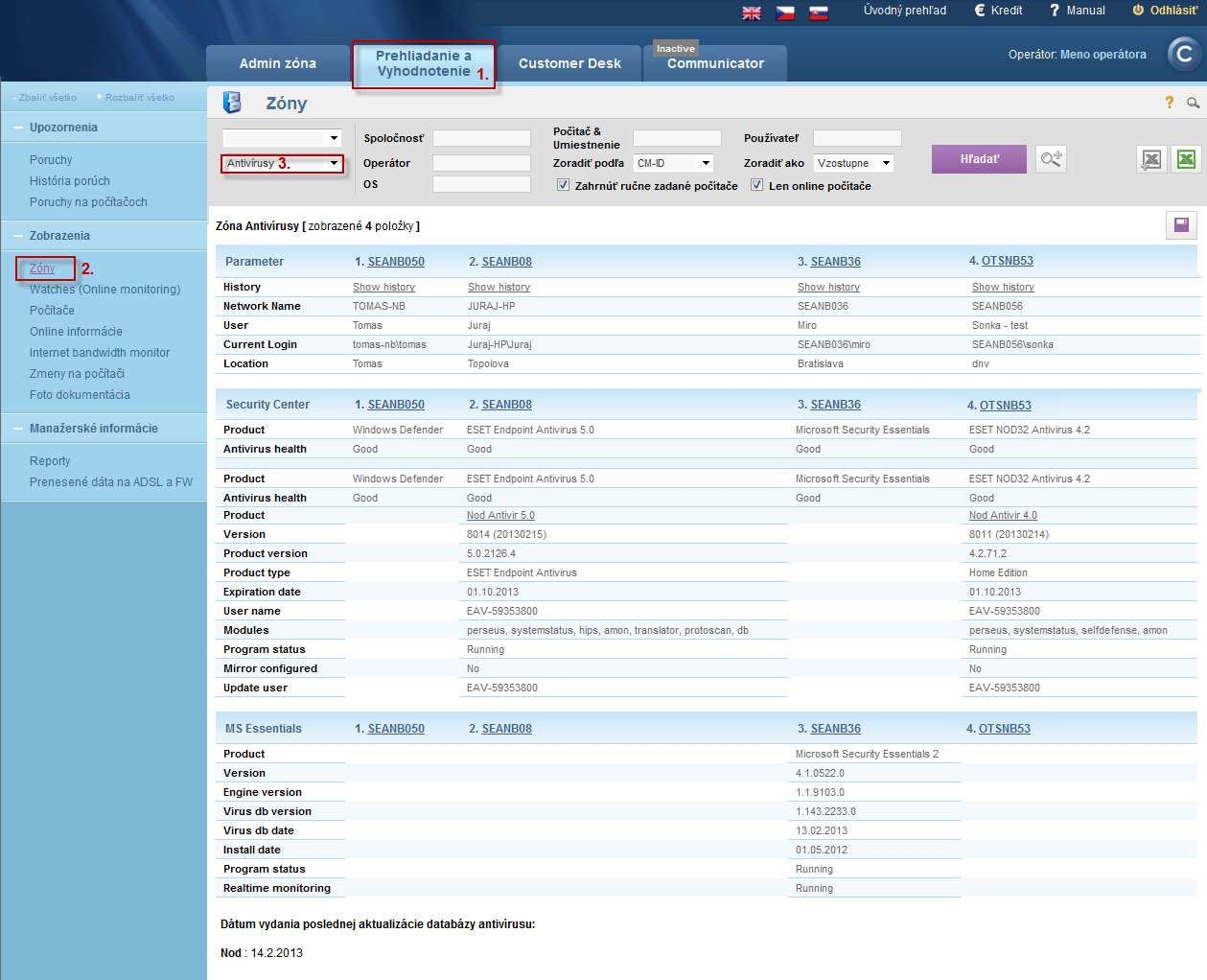
Task: Click the Zóny cabinet icon in header
Action: (x=232, y=103)
